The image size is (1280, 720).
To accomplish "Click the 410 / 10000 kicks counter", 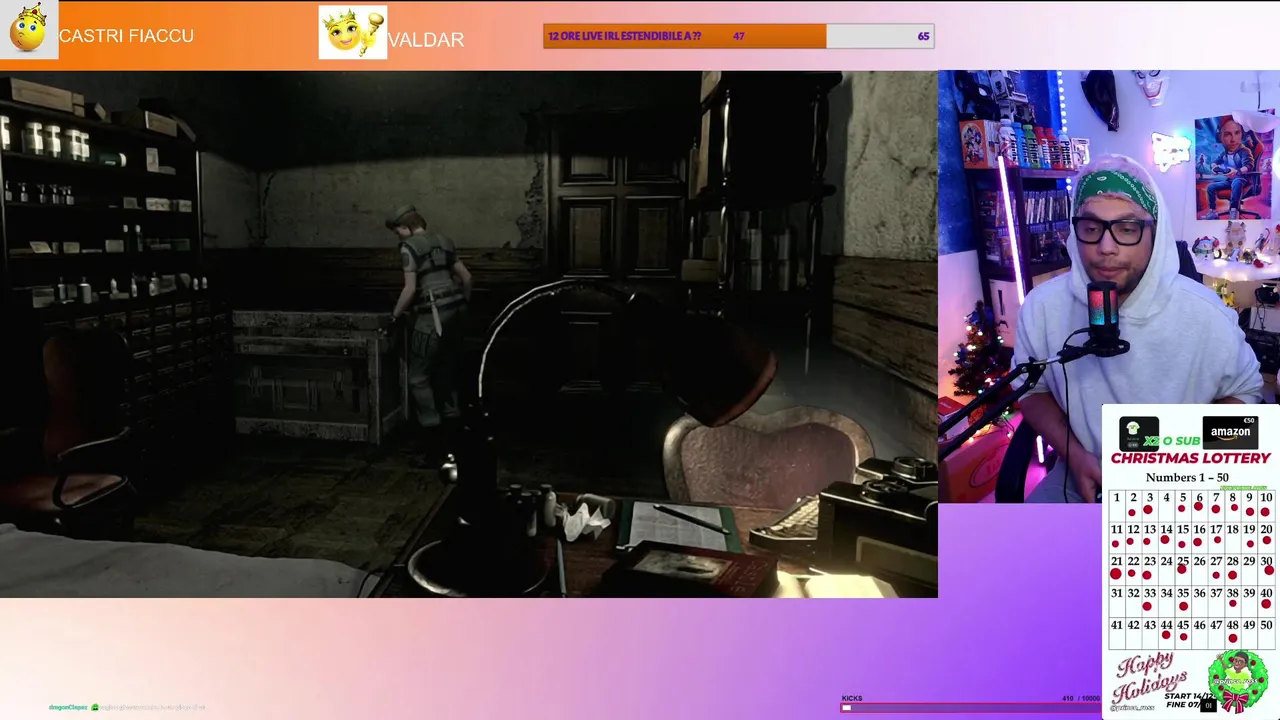I will (x=1081, y=698).
